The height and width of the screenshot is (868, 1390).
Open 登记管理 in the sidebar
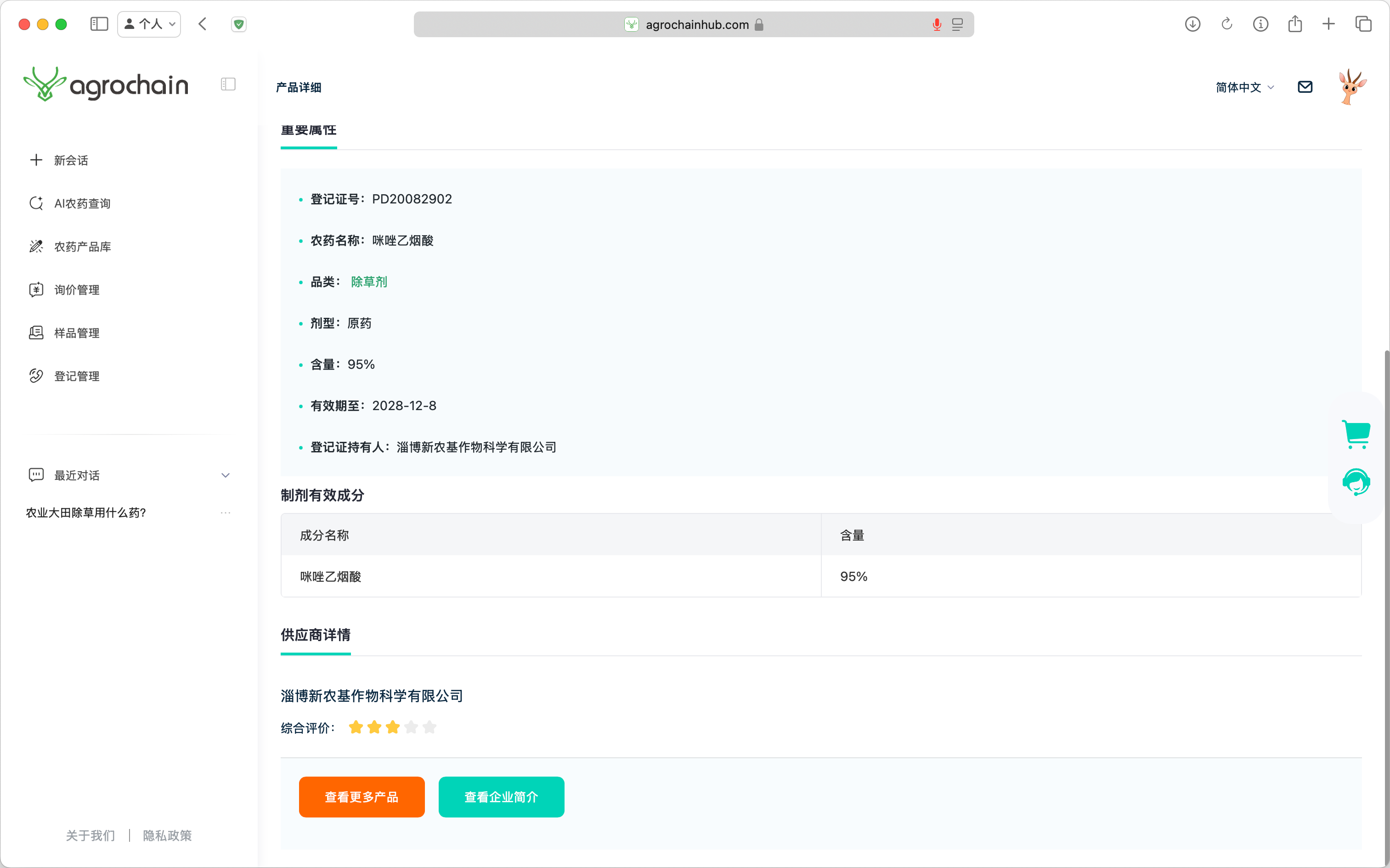point(76,376)
